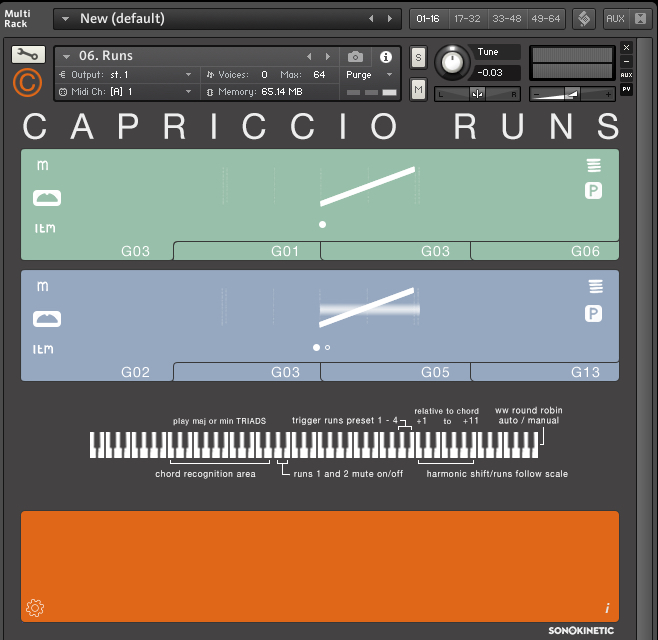Image resolution: width=658 pixels, height=640 pixels.
Task: Click keyboard-shaped icon in blue run section
Action: tap(47, 319)
